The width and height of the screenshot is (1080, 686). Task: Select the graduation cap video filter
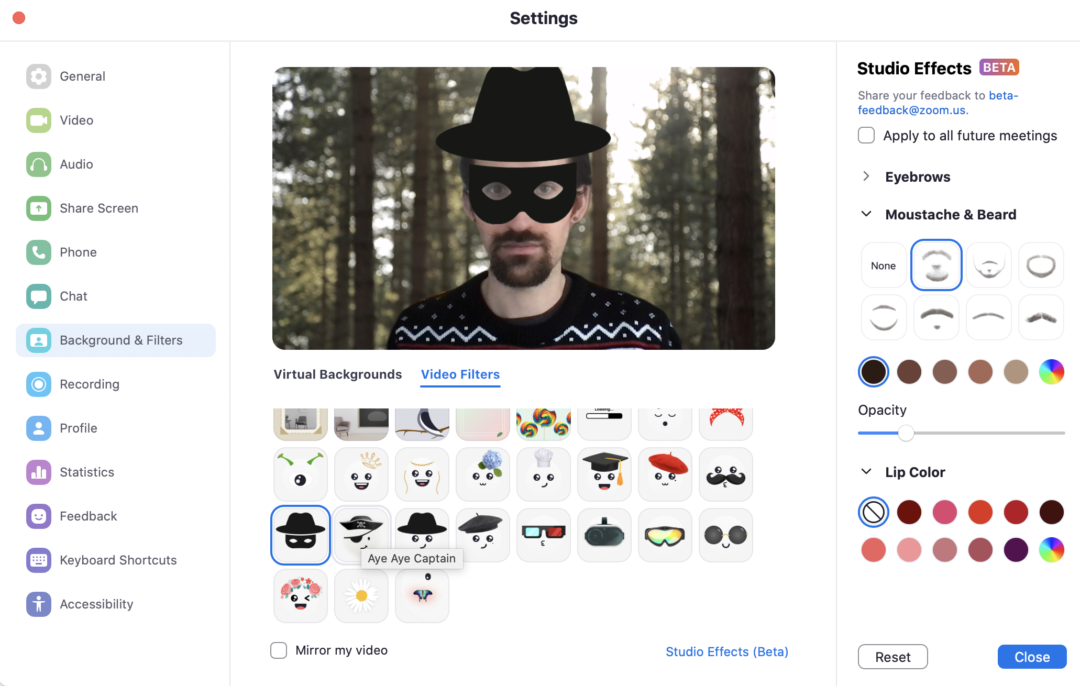605,474
